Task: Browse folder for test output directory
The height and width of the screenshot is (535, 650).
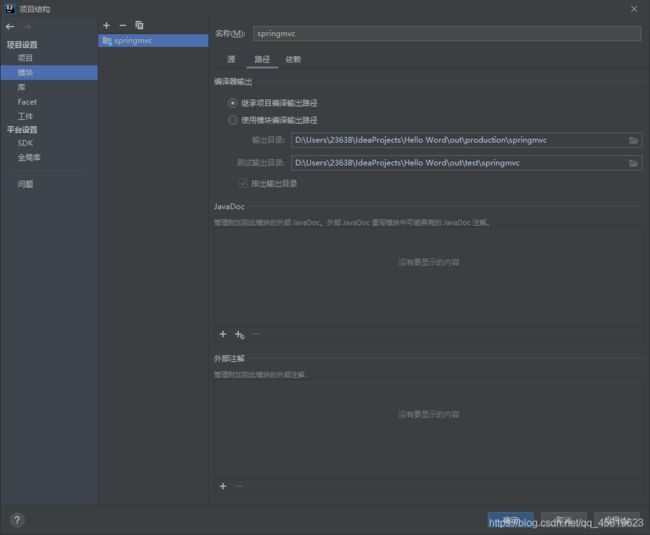Action: click(x=633, y=163)
